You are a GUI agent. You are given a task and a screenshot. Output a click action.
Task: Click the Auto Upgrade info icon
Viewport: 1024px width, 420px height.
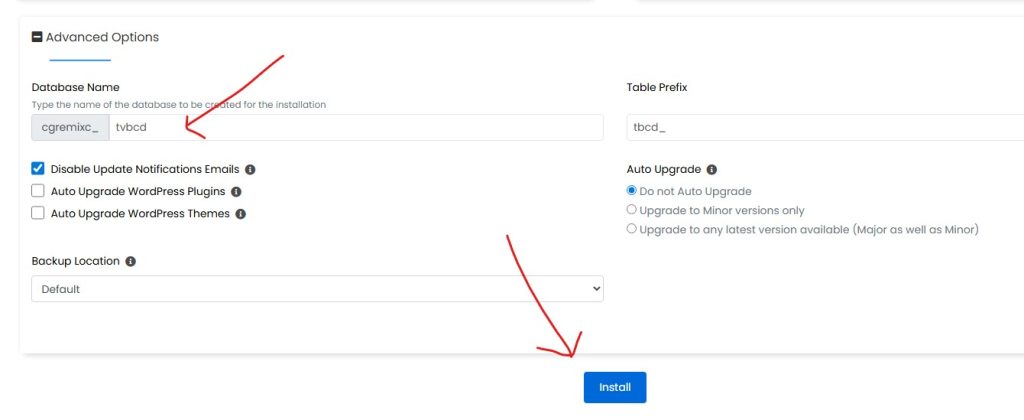[711, 170]
